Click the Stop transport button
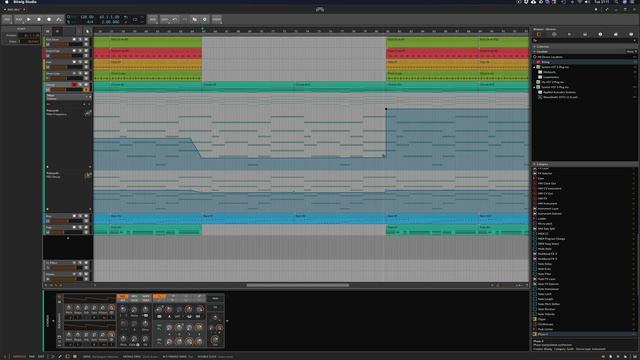 click(x=39, y=19)
